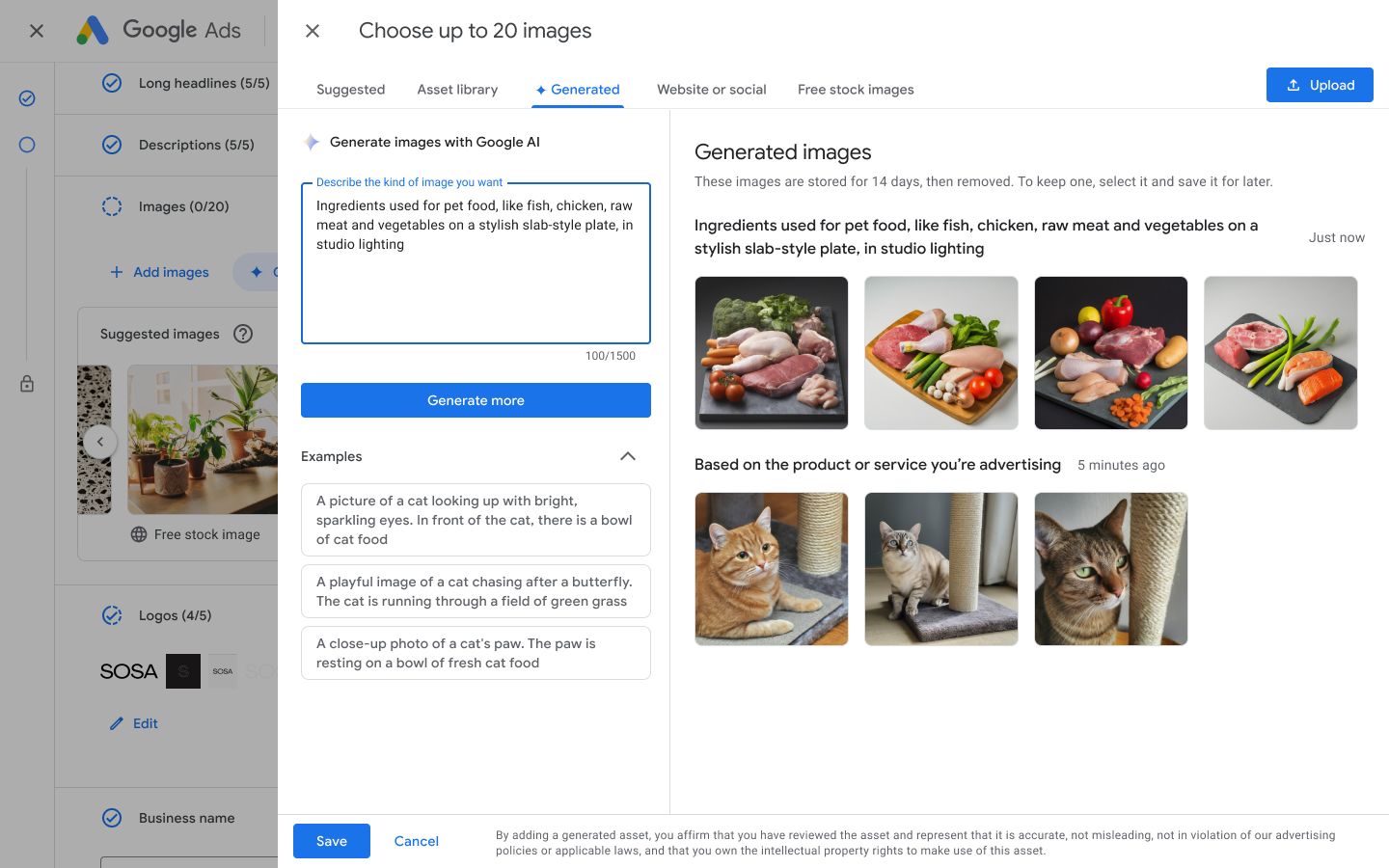1389x868 pixels.
Task: Switch to the Asset library tab
Action: pyautogui.click(x=457, y=90)
